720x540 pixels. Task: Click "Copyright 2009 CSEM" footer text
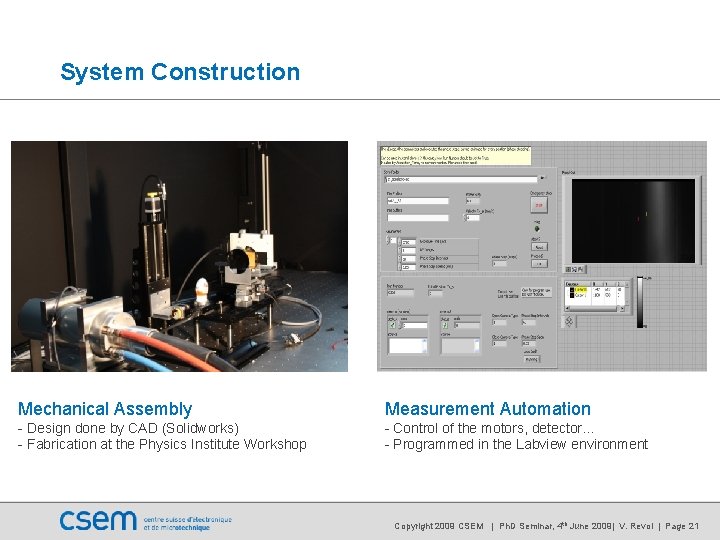439,526
